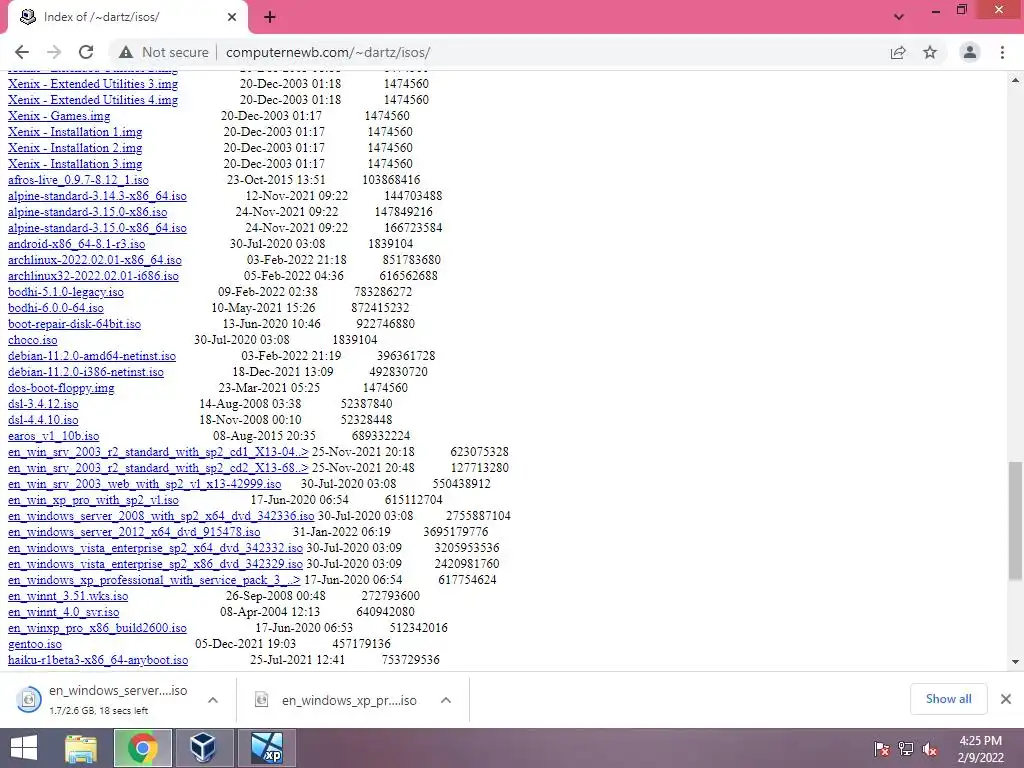The height and width of the screenshot is (768, 1024).
Task: Download debian-11.2.0-amd64-netinst.iso
Action: pyautogui.click(x=92, y=356)
